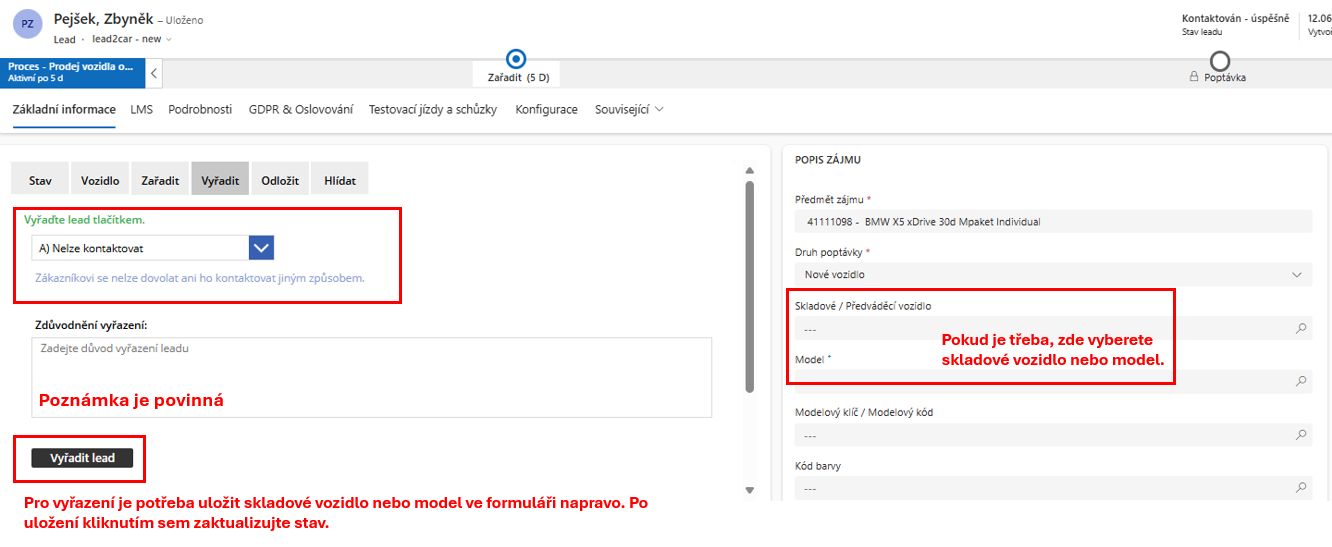Screen dimensions: 1332x547
Task: Click the scroll-down arrow of left panel
Action: point(750,490)
